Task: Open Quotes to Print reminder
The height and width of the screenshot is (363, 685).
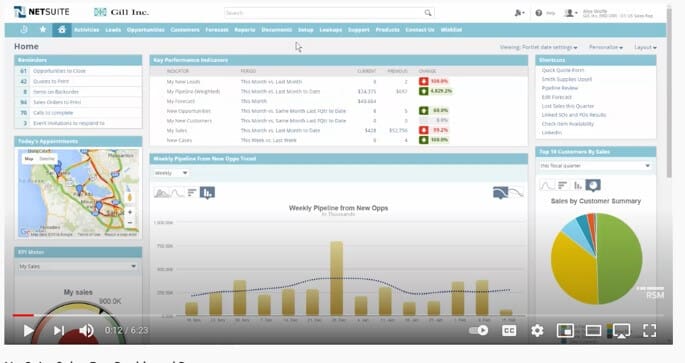Action: click(51, 81)
